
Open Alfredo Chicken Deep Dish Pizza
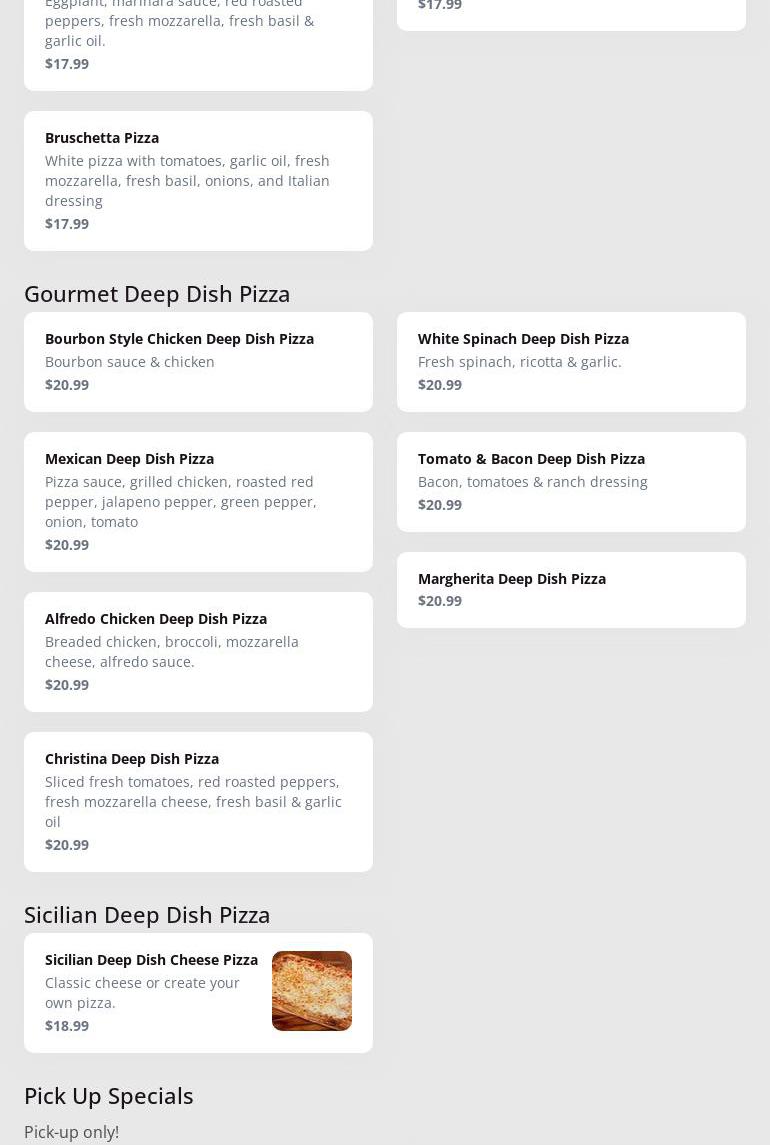click(198, 652)
